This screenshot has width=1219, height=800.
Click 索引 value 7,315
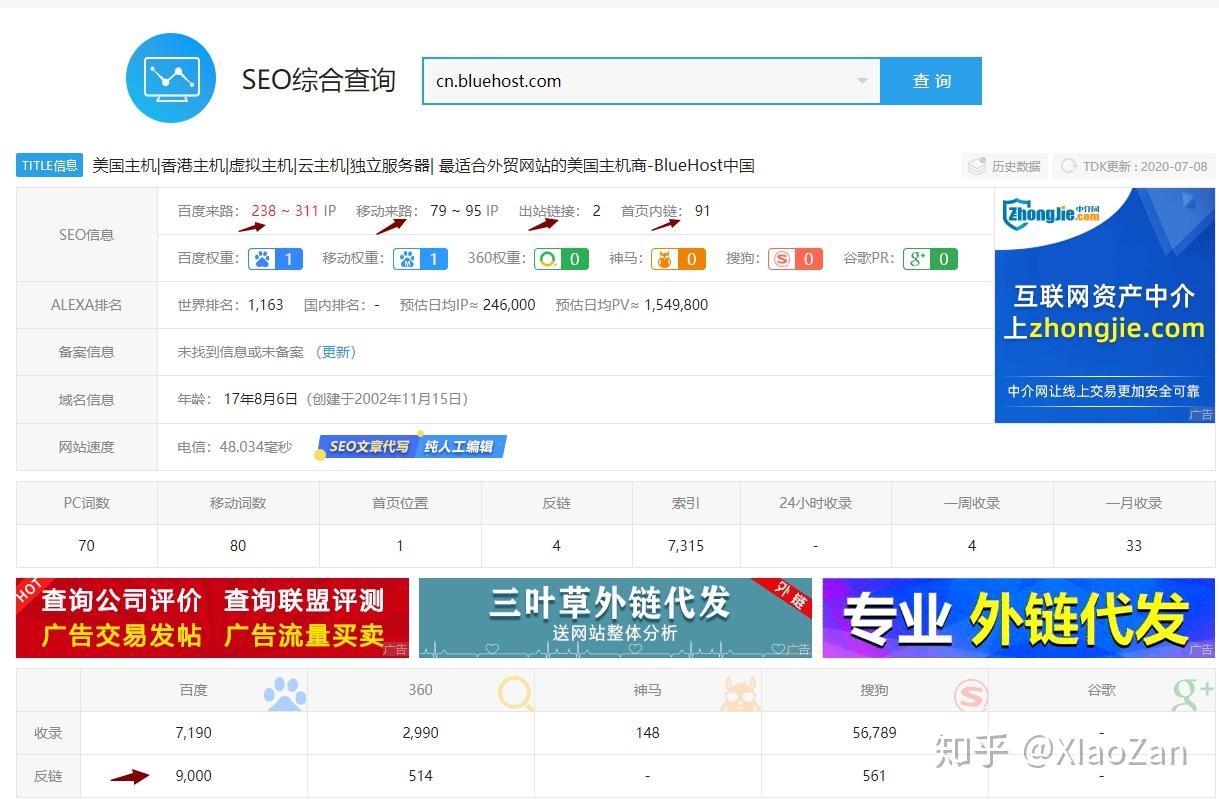686,546
